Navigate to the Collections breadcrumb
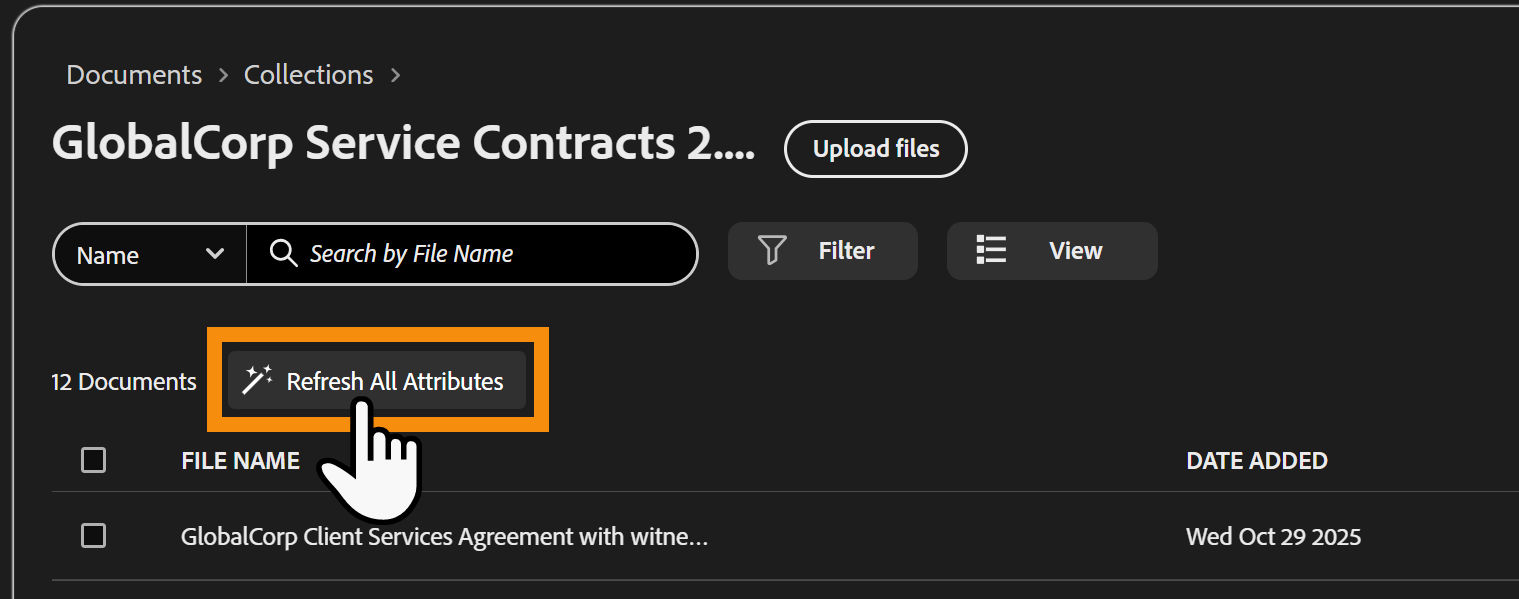The height and width of the screenshot is (599, 1519). 308,75
